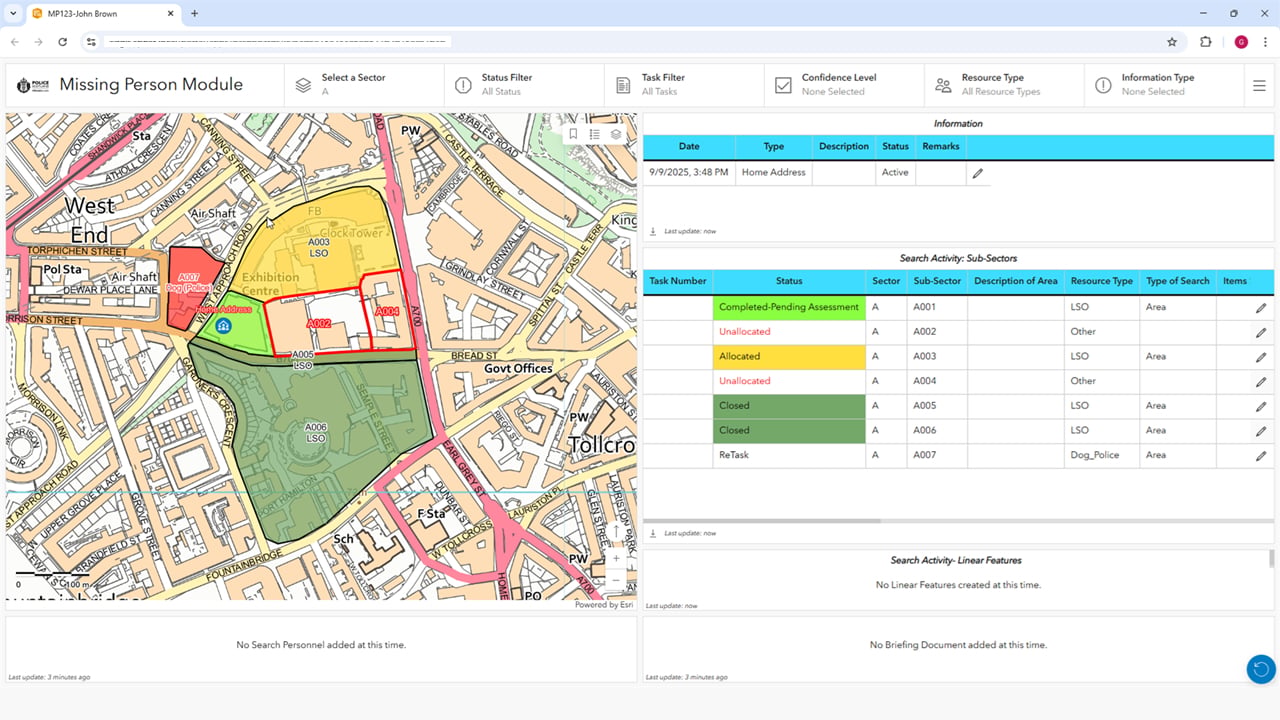This screenshot has width=1280, height=720.
Task: Download the Information table data
Action: (x=653, y=231)
